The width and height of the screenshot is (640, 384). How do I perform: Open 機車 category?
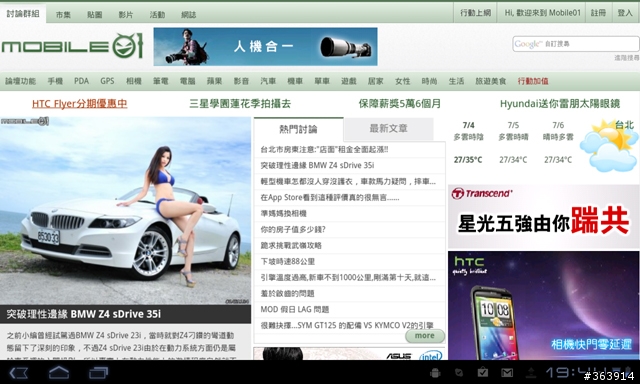pyautogui.click(x=295, y=81)
